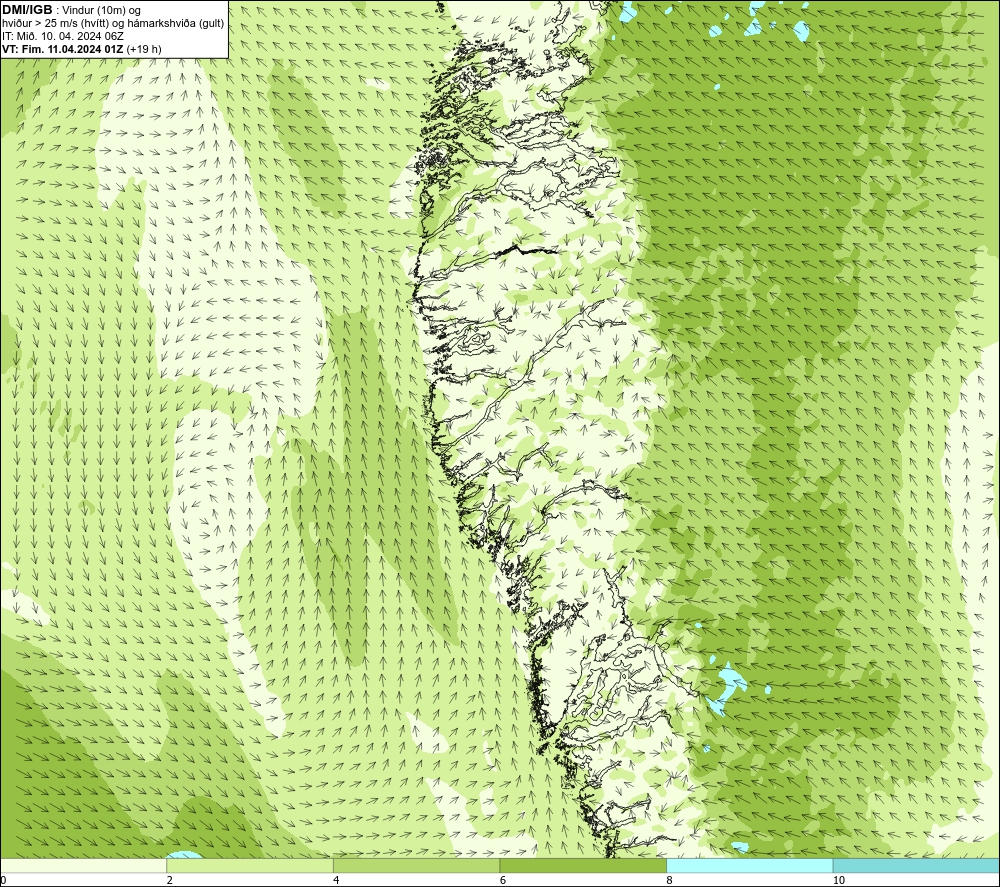This screenshot has width=1000, height=887.
Task: Click the 0–2 m/s pale legend color band
Action: click(x=84, y=865)
